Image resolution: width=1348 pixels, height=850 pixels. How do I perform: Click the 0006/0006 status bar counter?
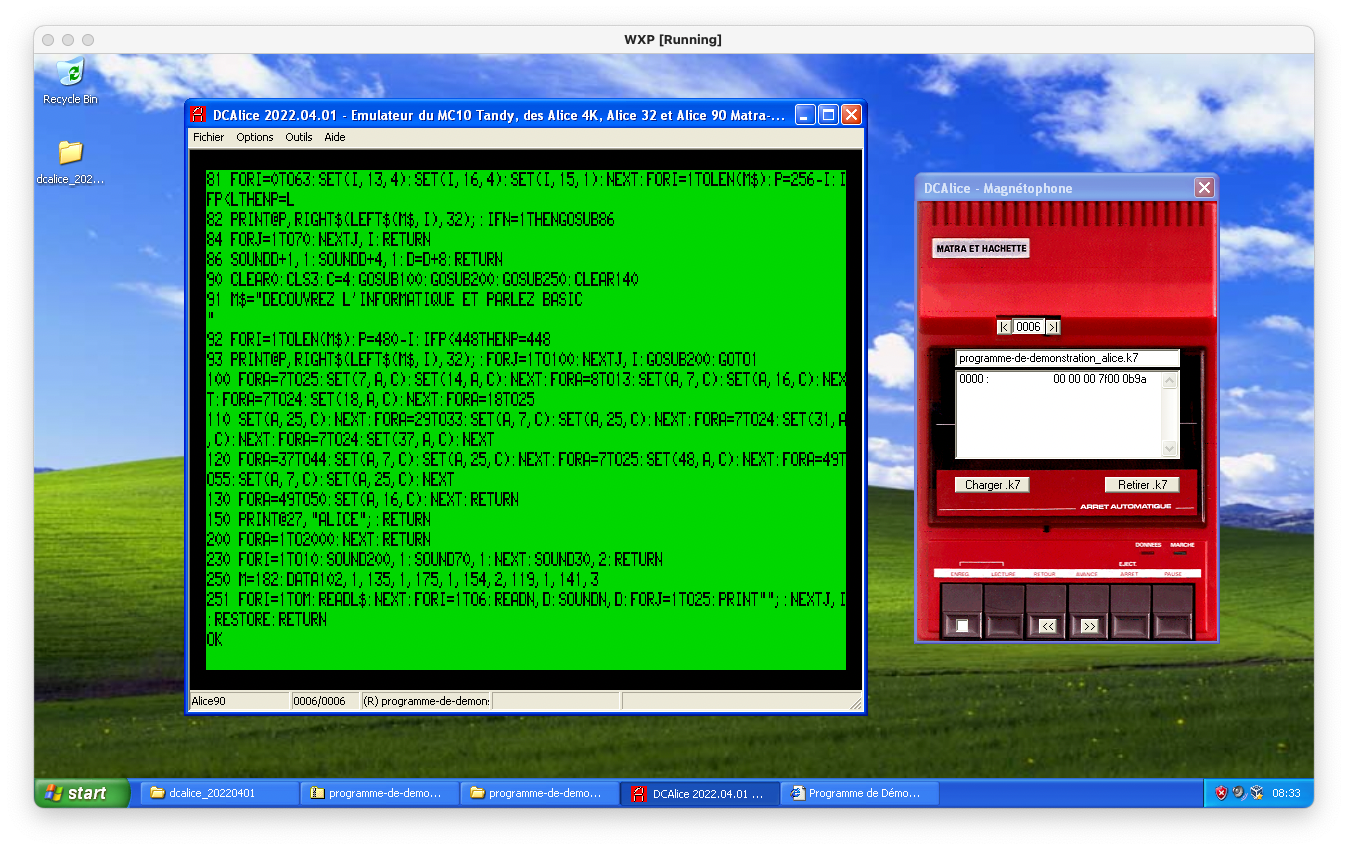tap(325, 701)
